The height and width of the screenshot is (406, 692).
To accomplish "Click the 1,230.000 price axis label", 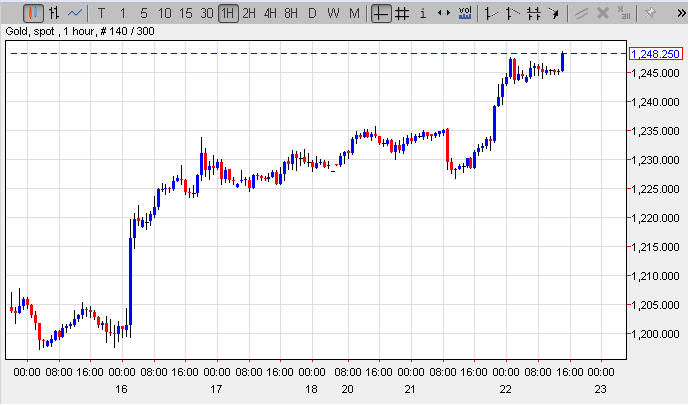I will tap(655, 160).
